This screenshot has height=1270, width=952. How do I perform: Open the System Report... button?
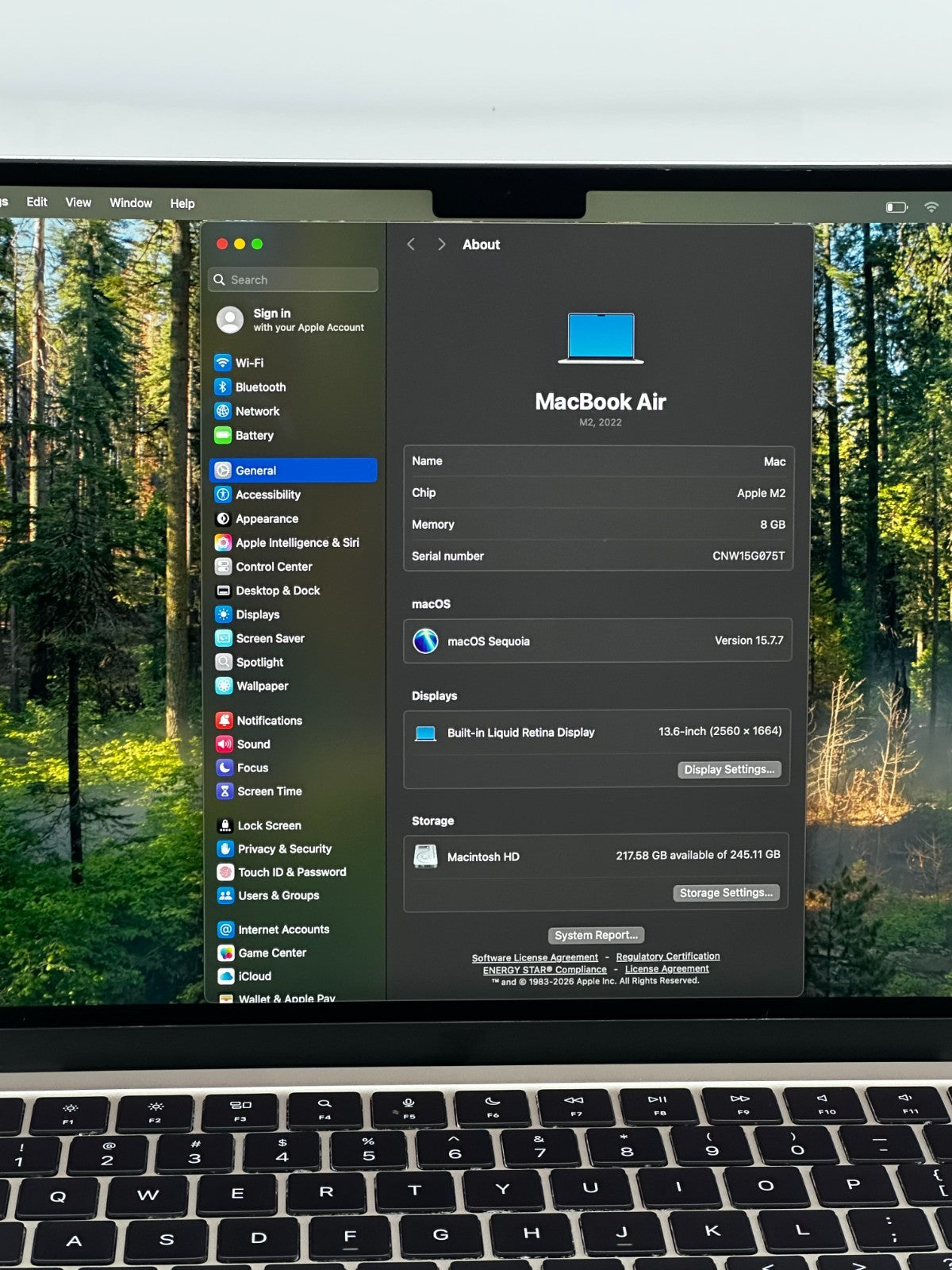click(x=596, y=935)
